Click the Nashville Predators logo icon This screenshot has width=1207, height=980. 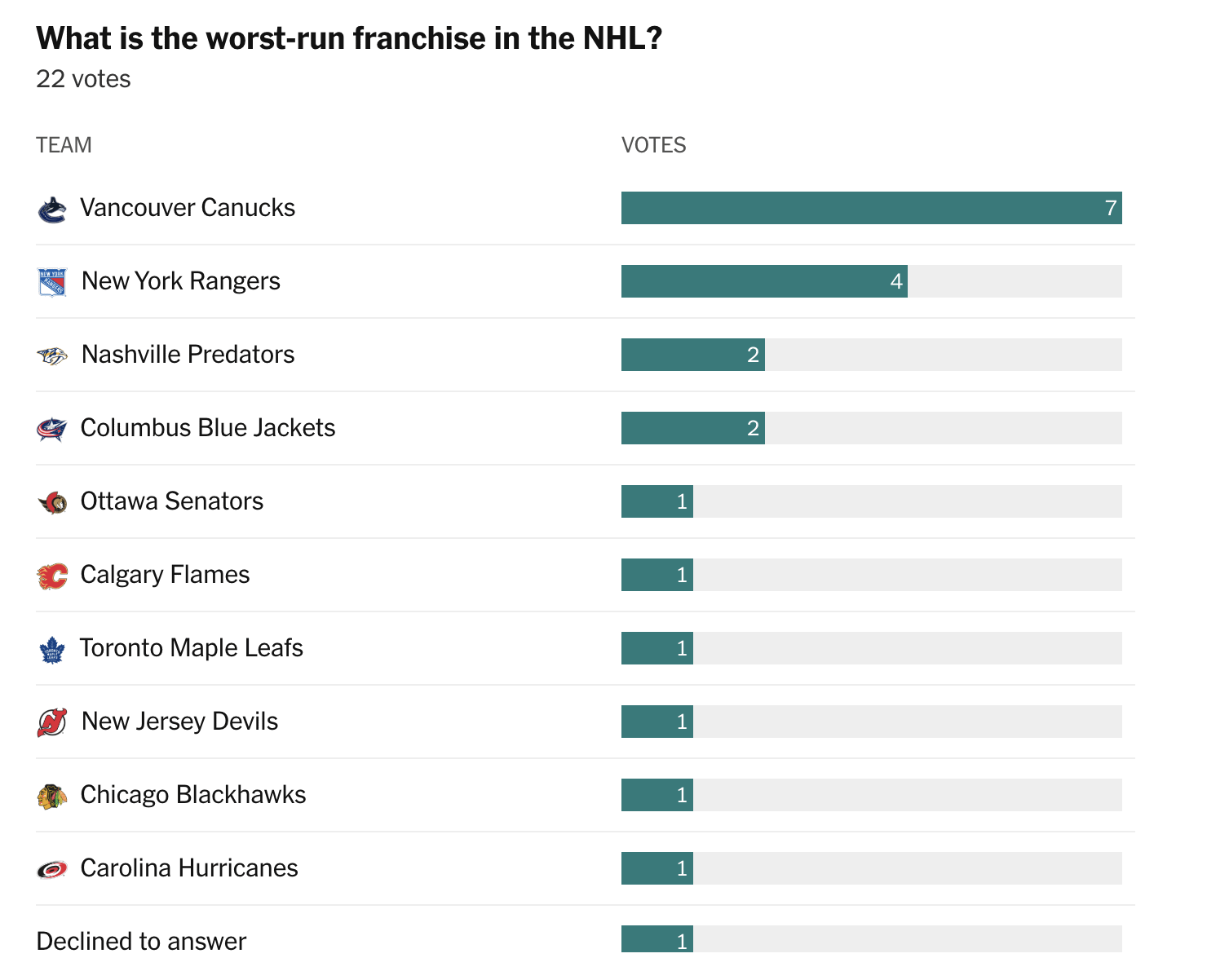(52, 355)
